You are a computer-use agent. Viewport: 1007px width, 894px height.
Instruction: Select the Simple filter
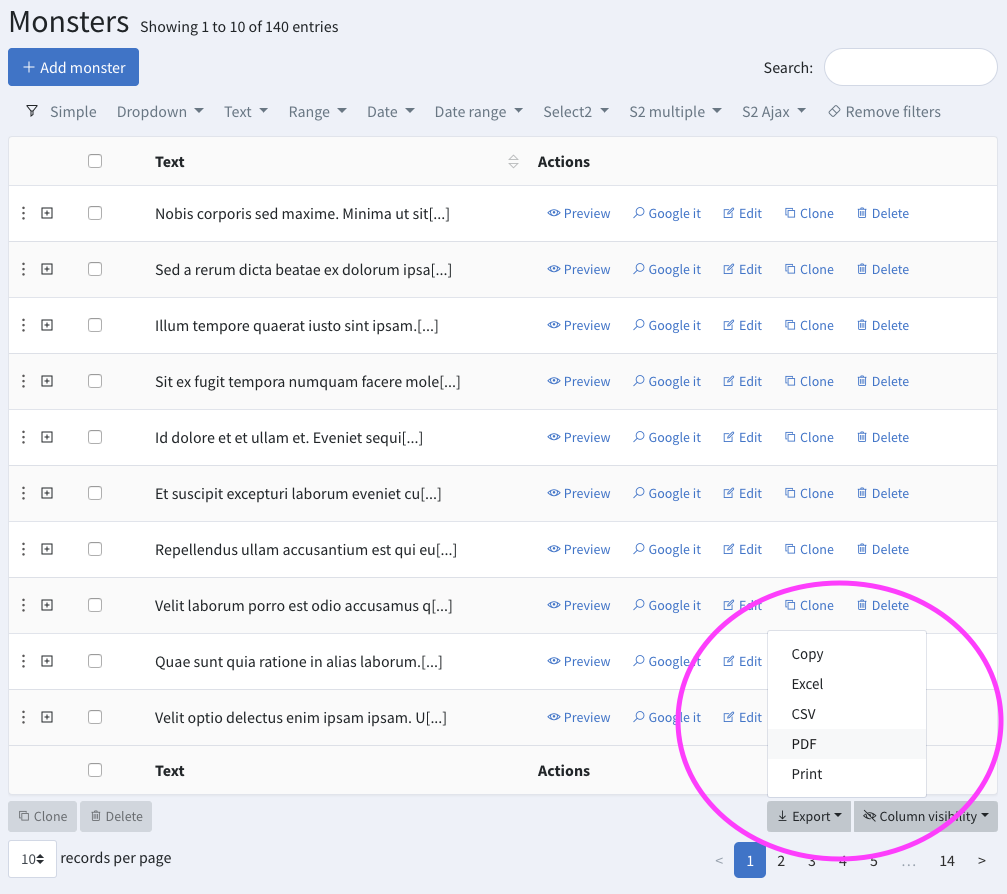[73, 112]
